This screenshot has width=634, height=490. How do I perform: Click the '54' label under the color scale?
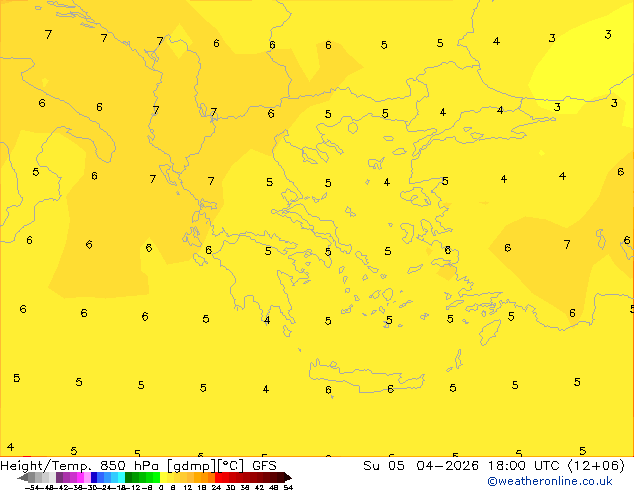[288, 487]
